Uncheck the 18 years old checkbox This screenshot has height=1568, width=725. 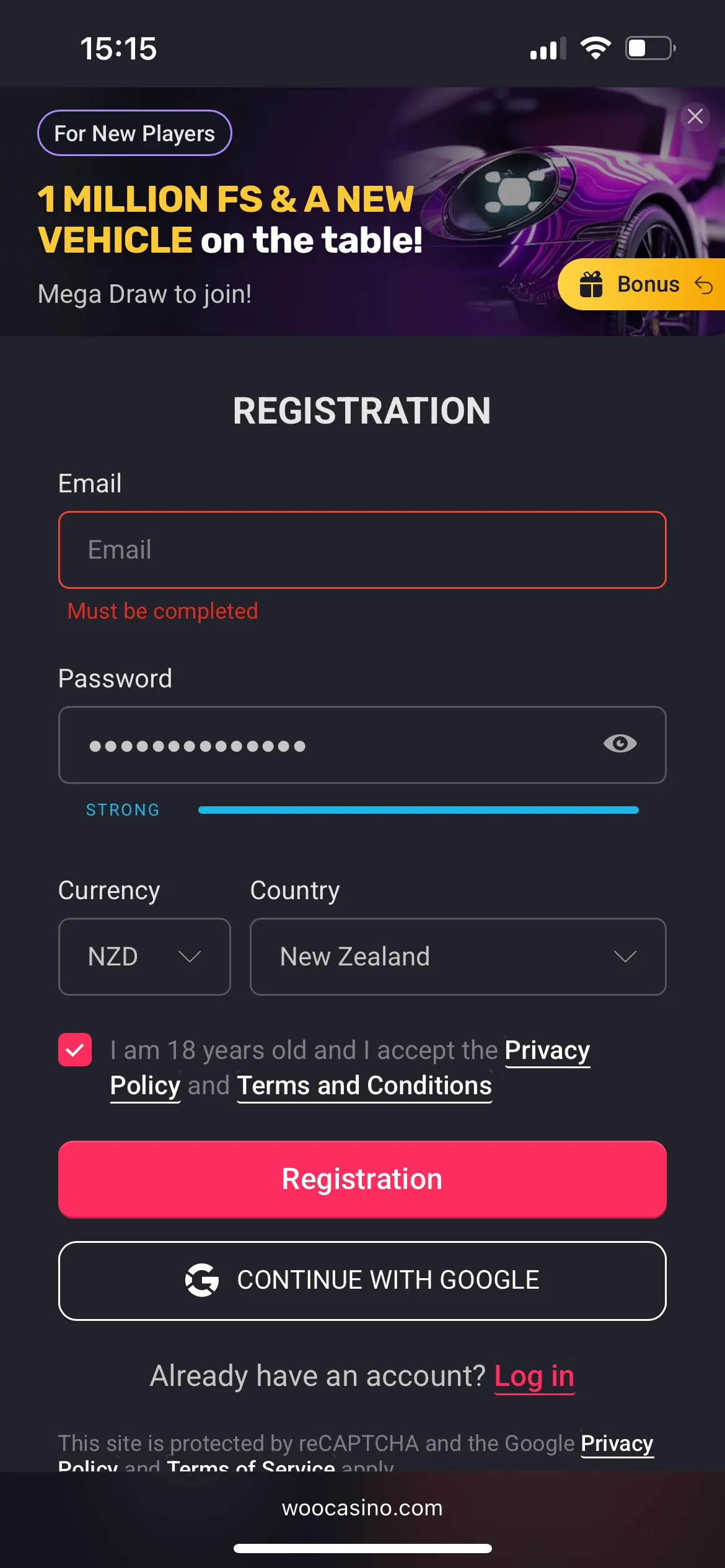[x=75, y=1050]
